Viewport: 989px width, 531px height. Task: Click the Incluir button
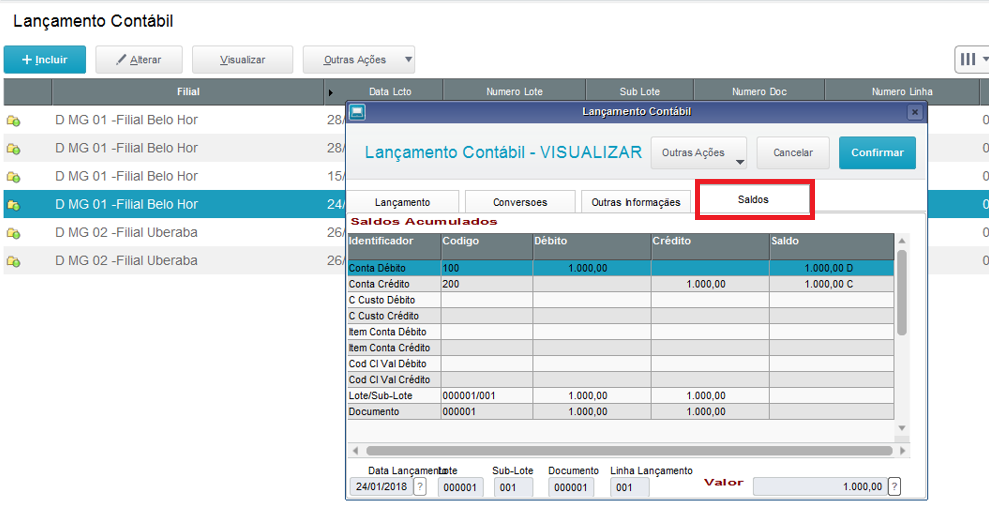[45, 59]
